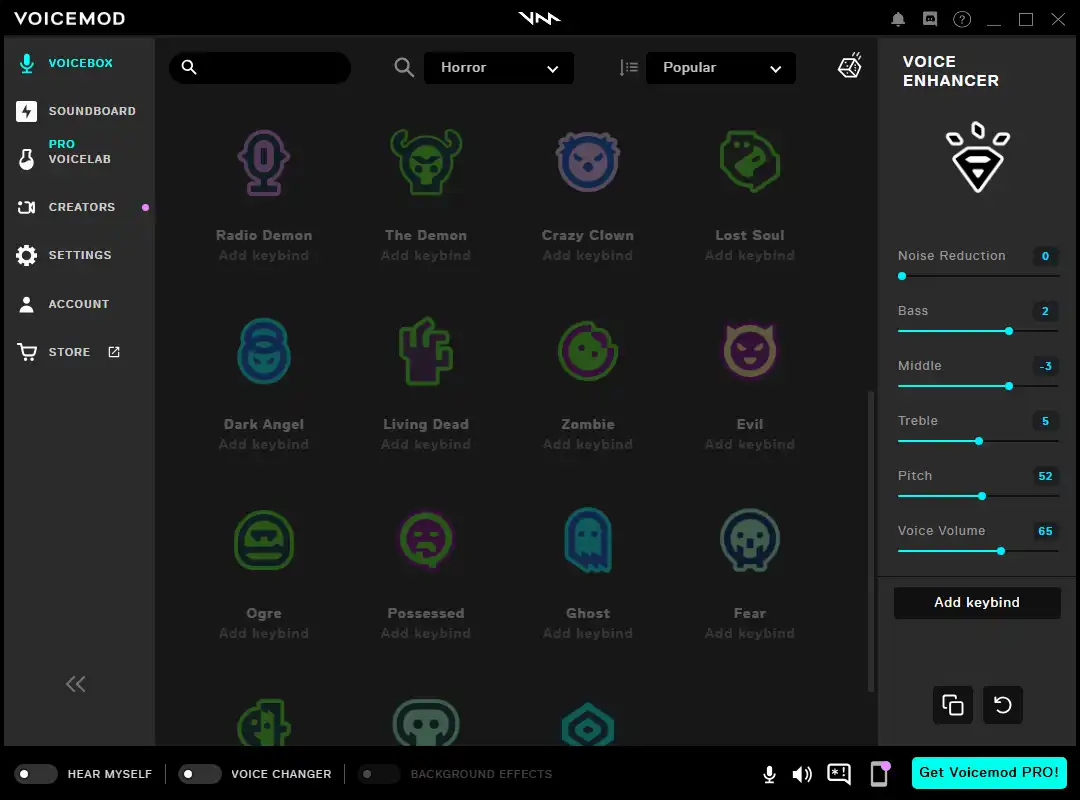
Task: Click the Treble value box showing 5
Action: 1045,421
